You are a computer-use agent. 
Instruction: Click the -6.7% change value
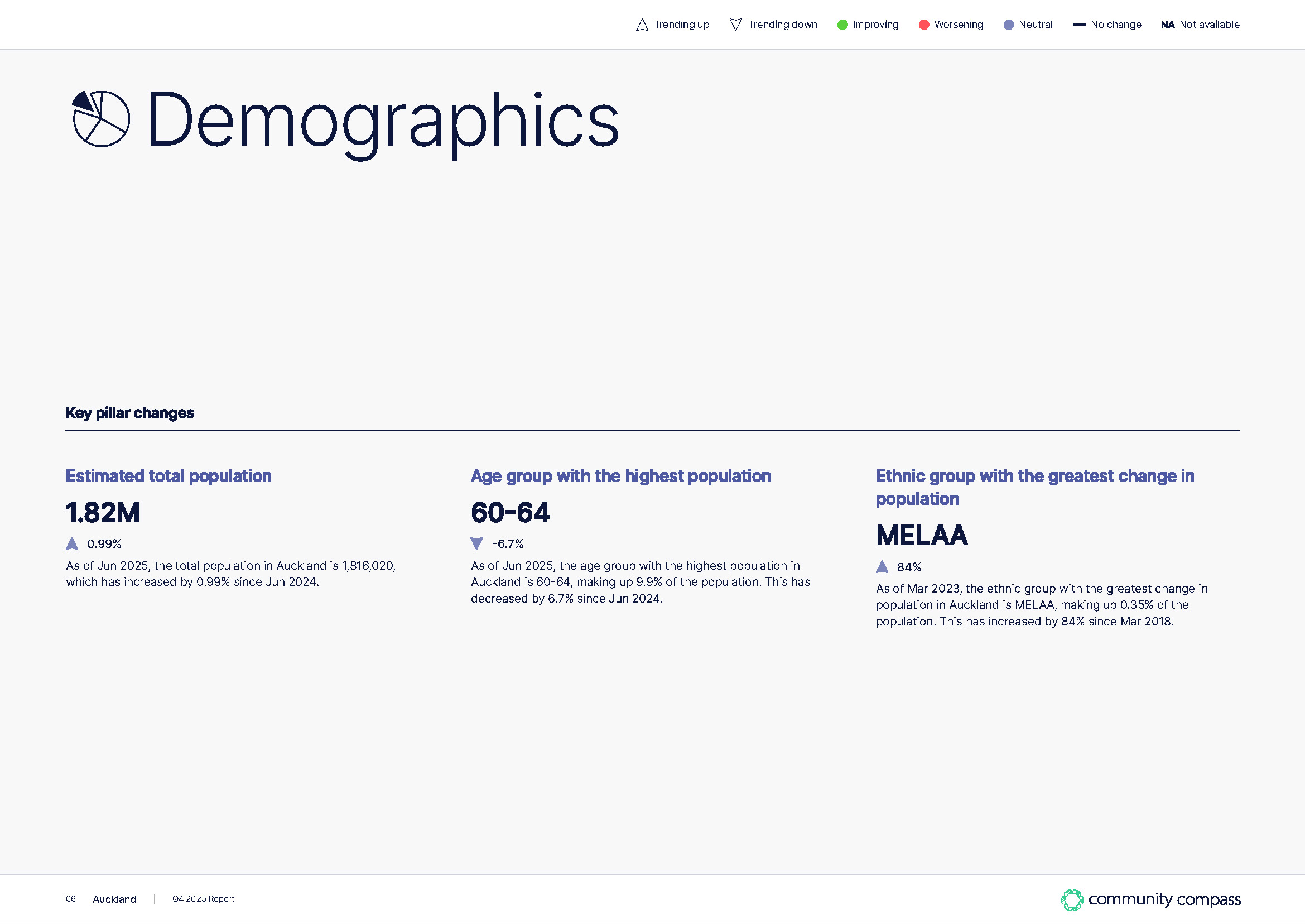[507, 544]
